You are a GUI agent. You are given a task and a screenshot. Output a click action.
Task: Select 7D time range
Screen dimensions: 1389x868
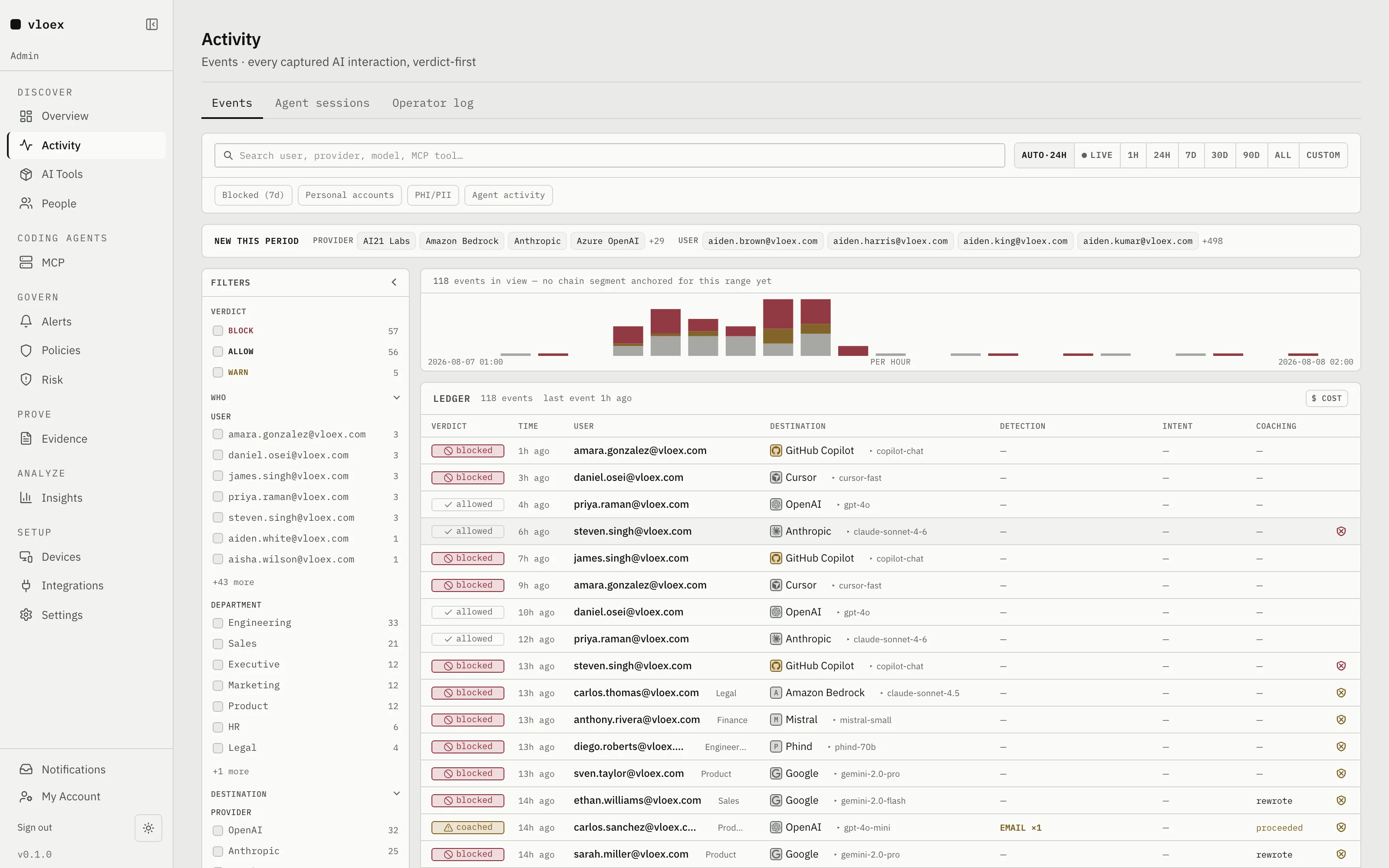coord(1191,155)
